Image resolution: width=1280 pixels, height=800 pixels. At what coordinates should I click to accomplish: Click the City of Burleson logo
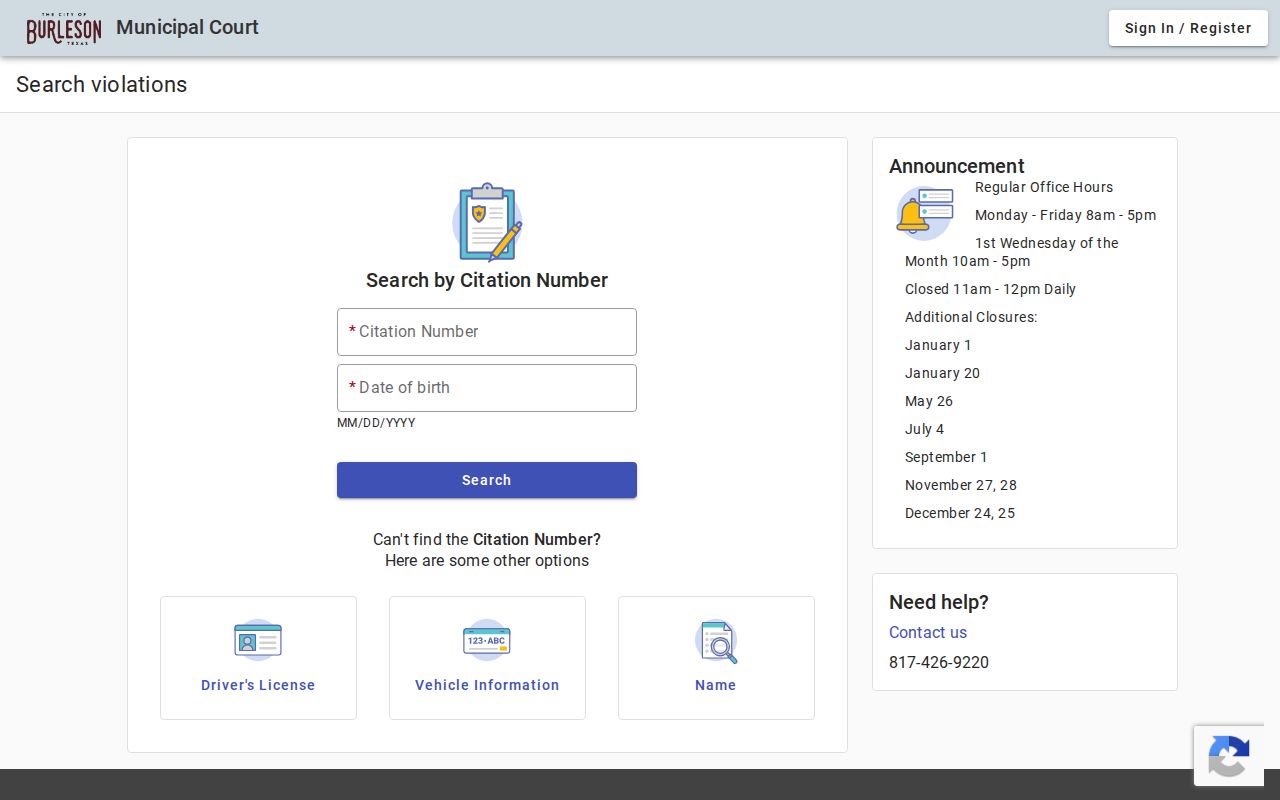click(64, 28)
